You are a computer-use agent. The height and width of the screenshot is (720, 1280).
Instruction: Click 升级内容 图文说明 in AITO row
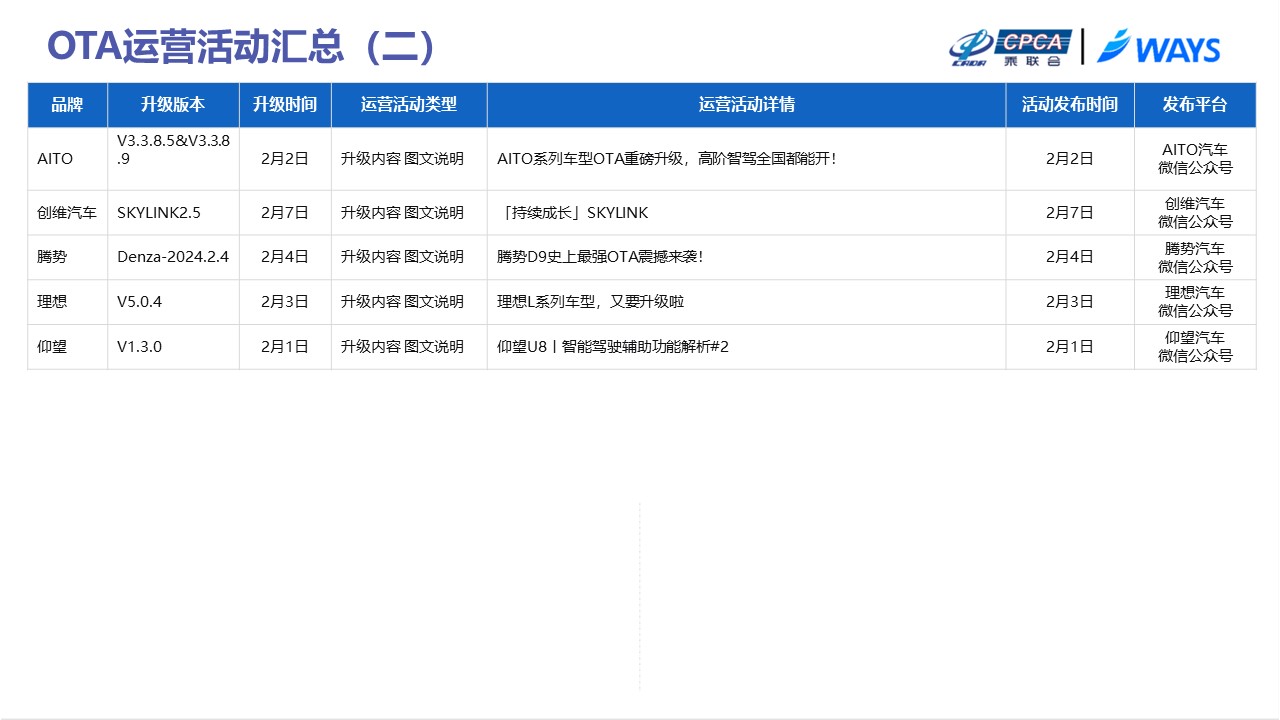[402, 159]
